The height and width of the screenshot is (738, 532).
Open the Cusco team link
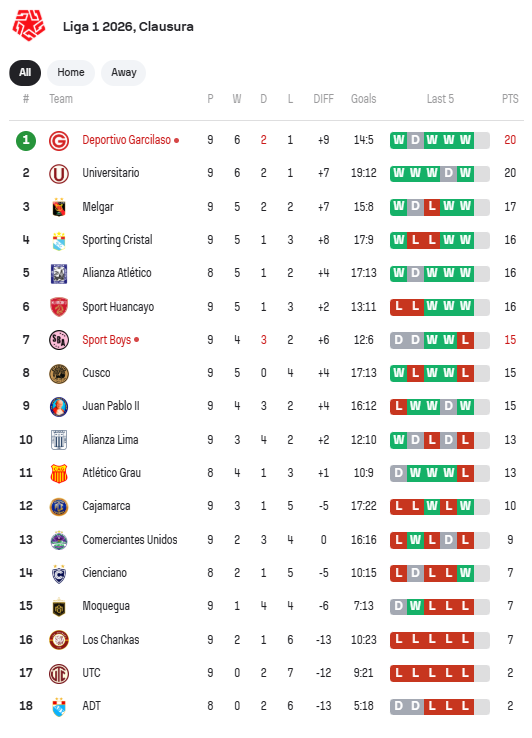tap(96, 373)
